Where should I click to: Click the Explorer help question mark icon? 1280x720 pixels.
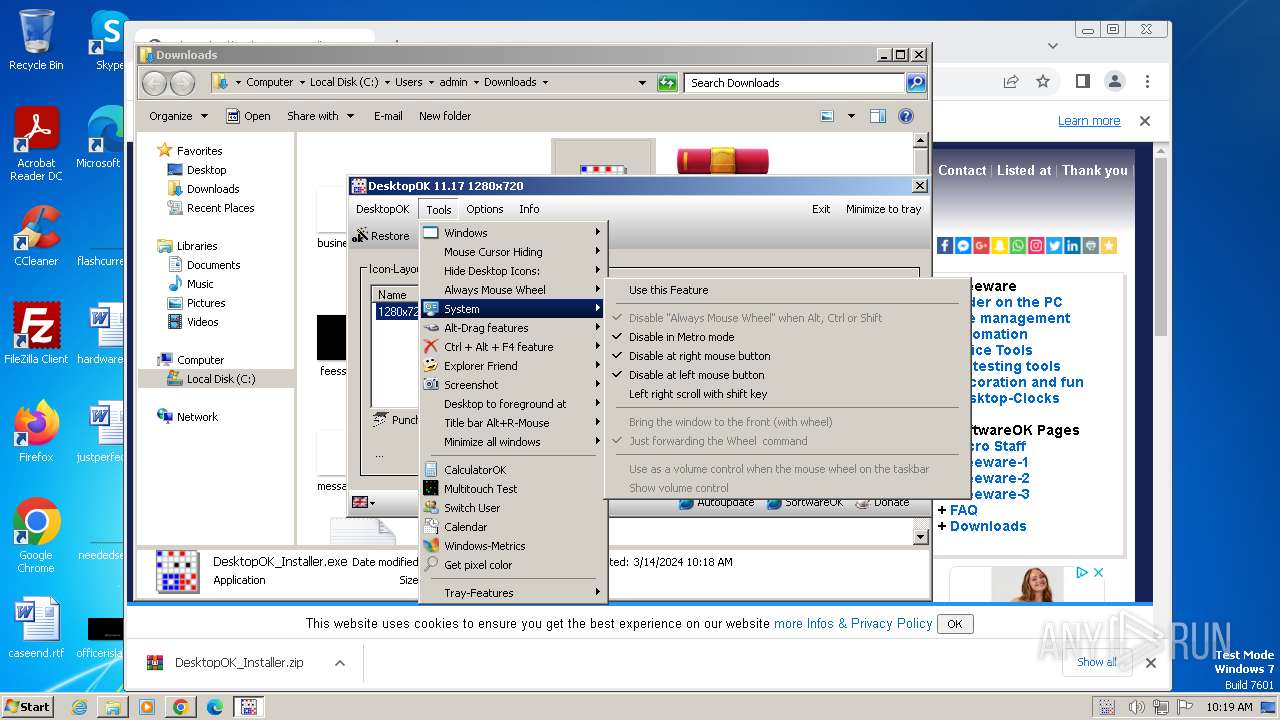(906, 116)
